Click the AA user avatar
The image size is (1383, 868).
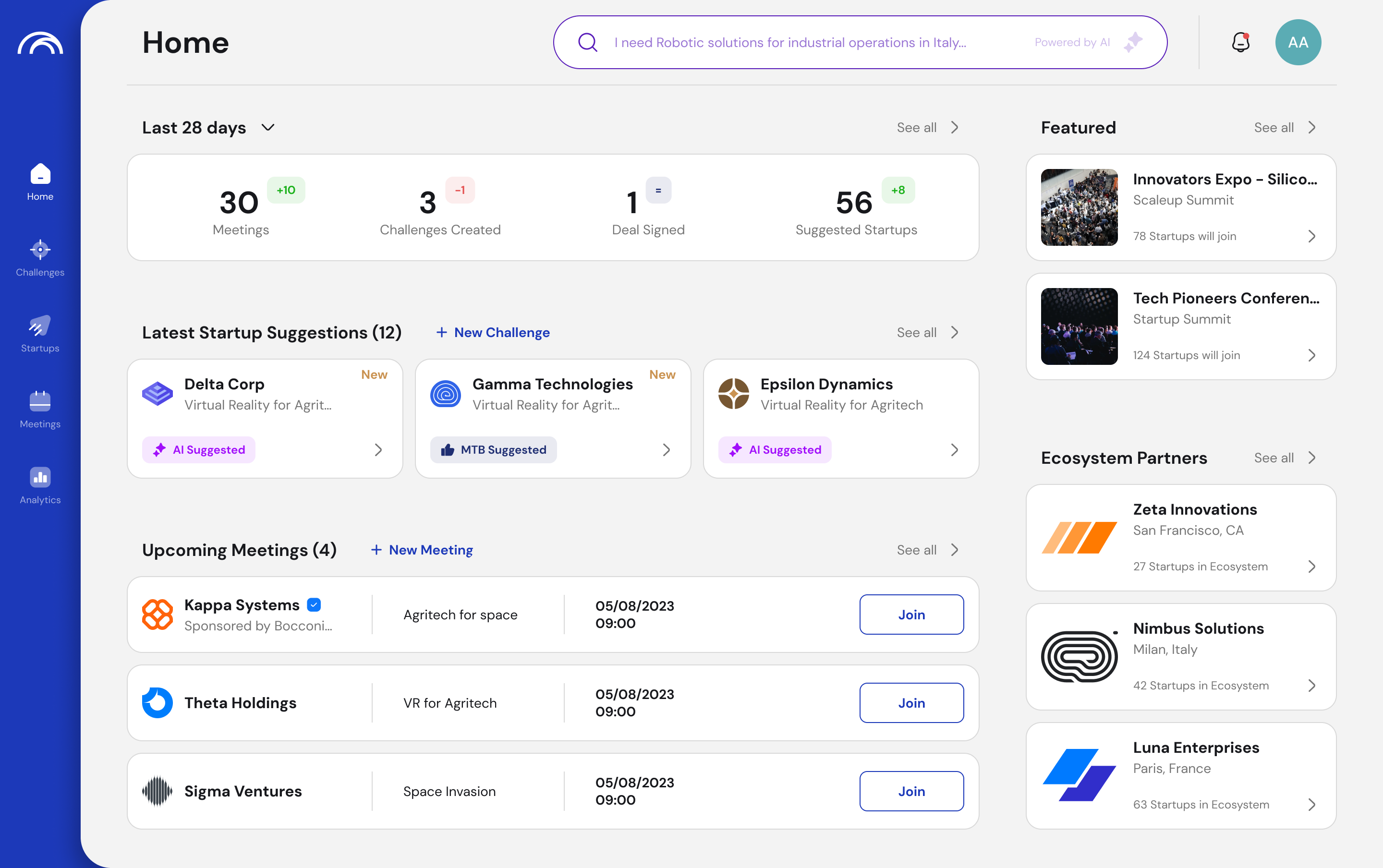coord(1298,42)
